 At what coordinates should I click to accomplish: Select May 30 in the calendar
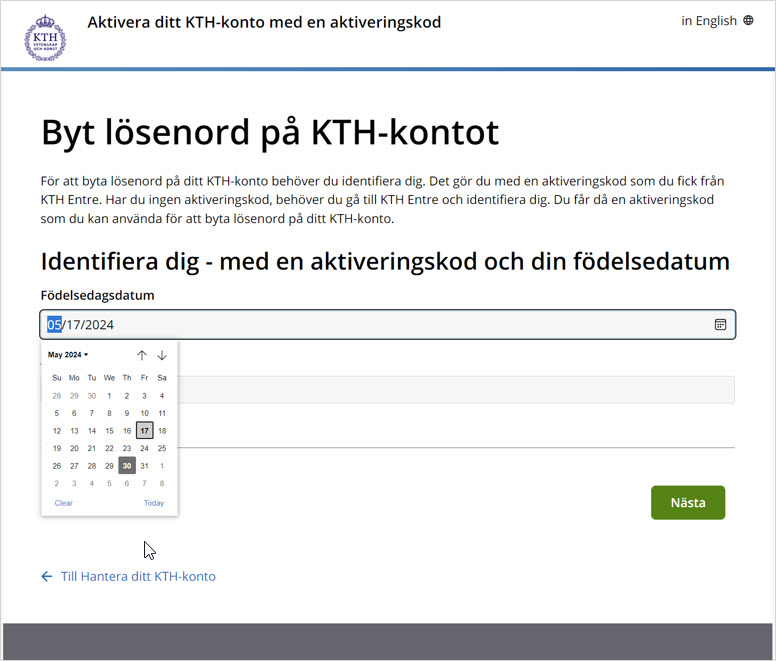[127, 466]
